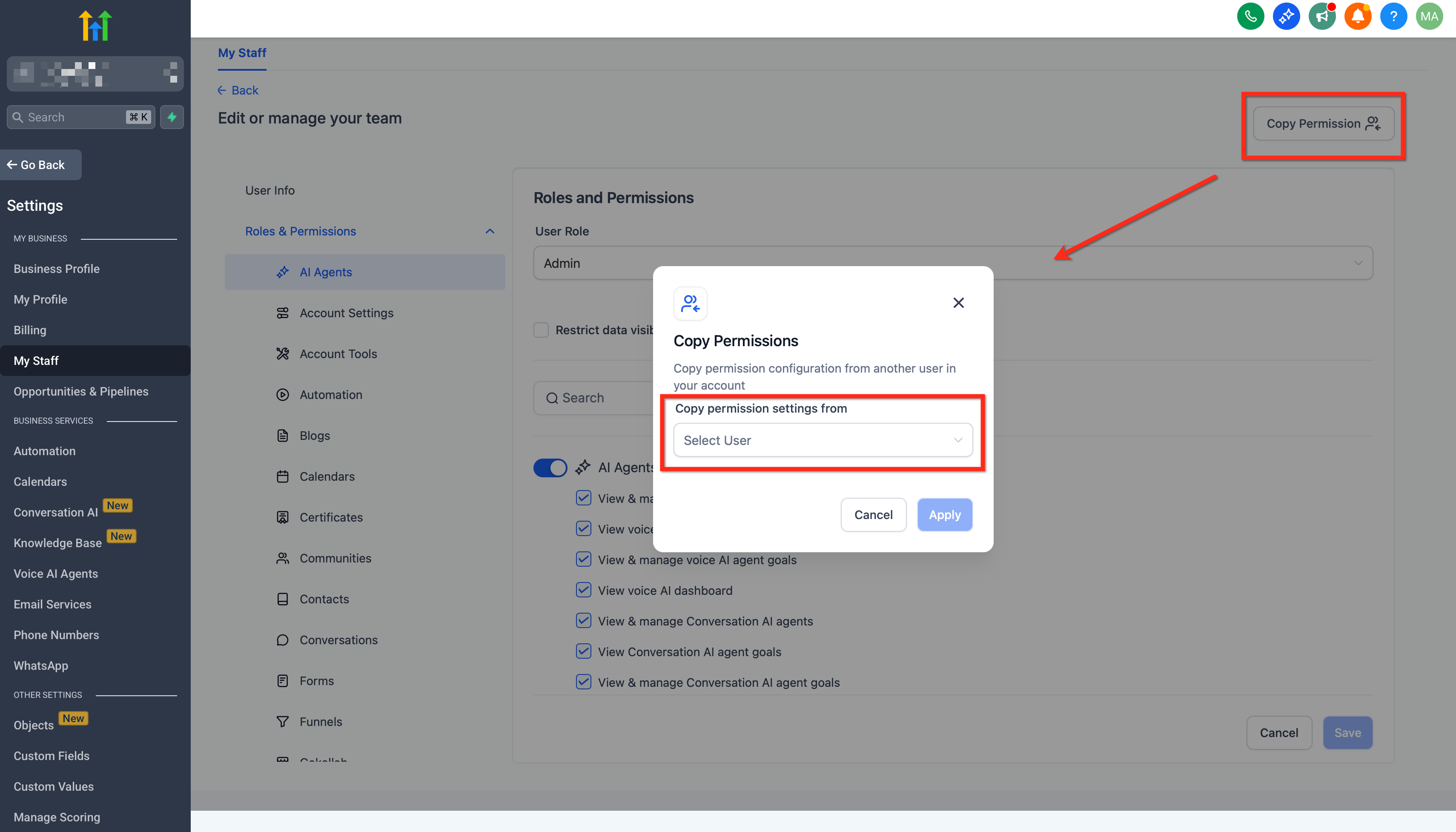1456x832 pixels.
Task: Open the AI assistant sparkle icon
Action: pos(1286,17)
